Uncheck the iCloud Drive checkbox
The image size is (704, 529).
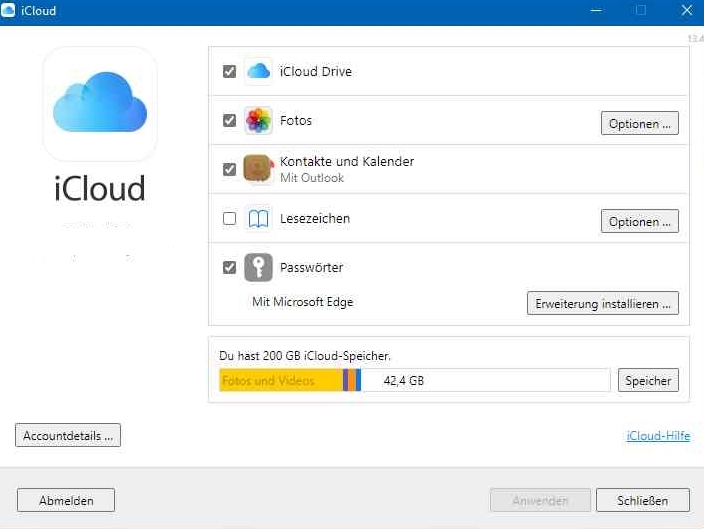click(230, 72)
